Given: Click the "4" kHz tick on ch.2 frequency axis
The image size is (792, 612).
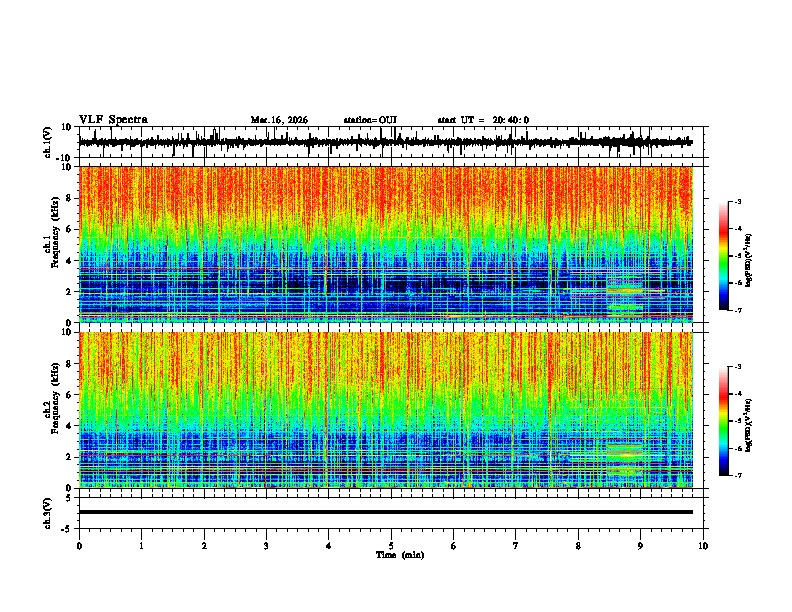Looking at the screenshot, I should [69, 426].
